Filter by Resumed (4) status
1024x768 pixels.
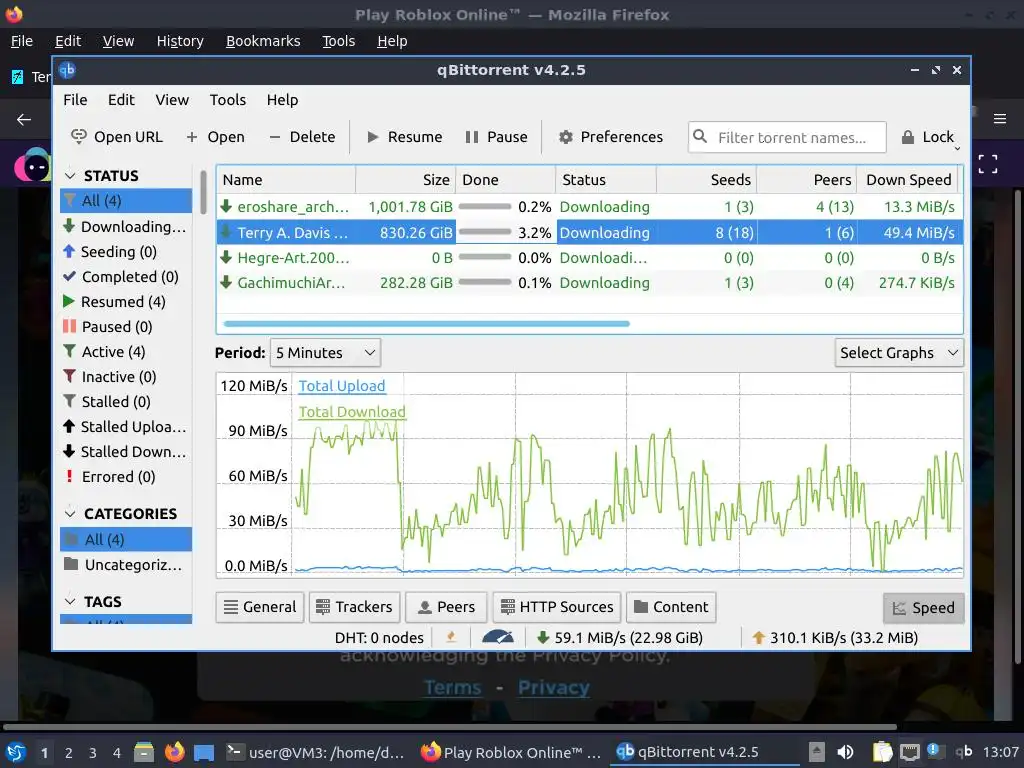(x=126, y=302)
